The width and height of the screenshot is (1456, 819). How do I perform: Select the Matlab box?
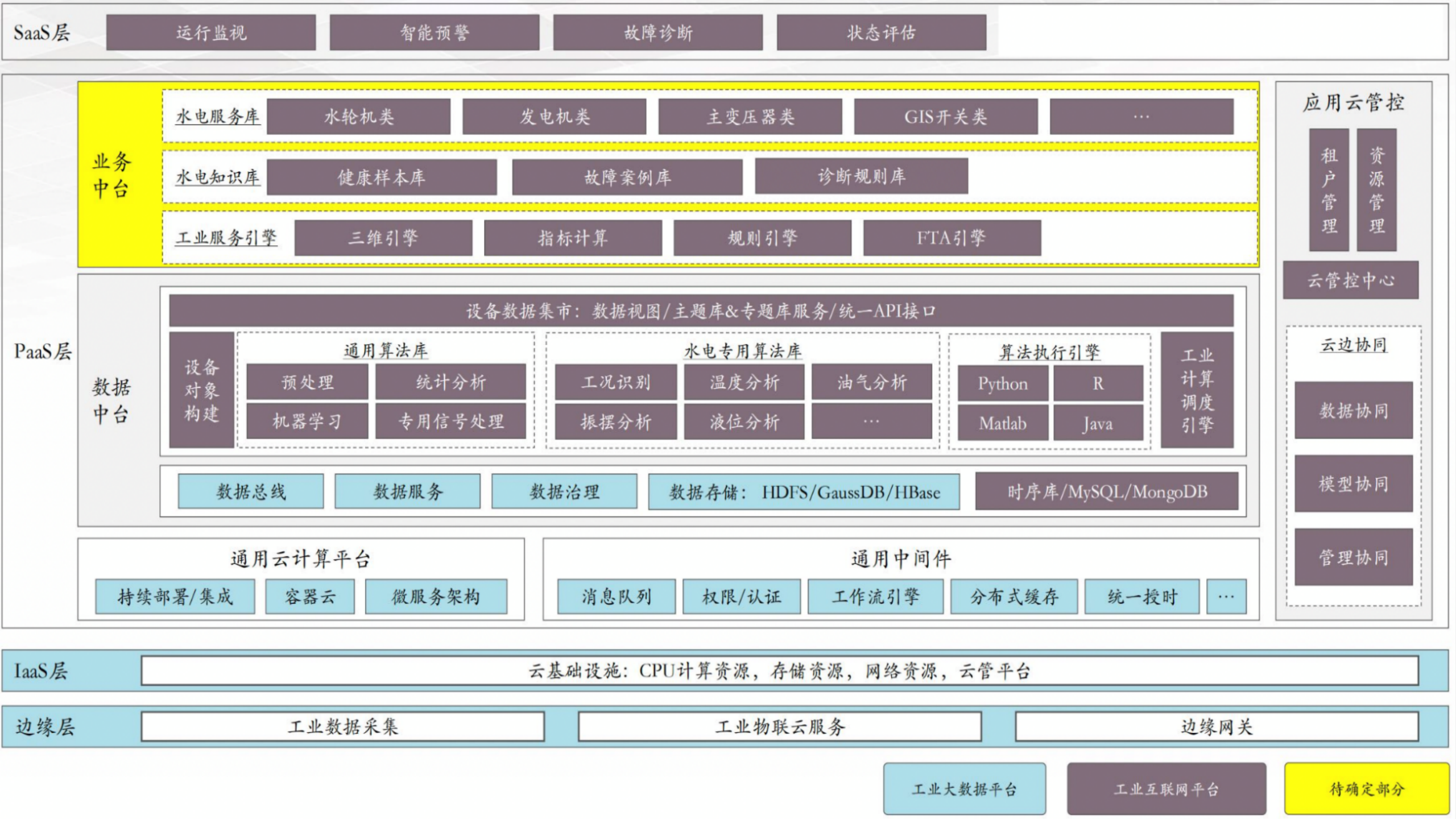coord(1003,423)
